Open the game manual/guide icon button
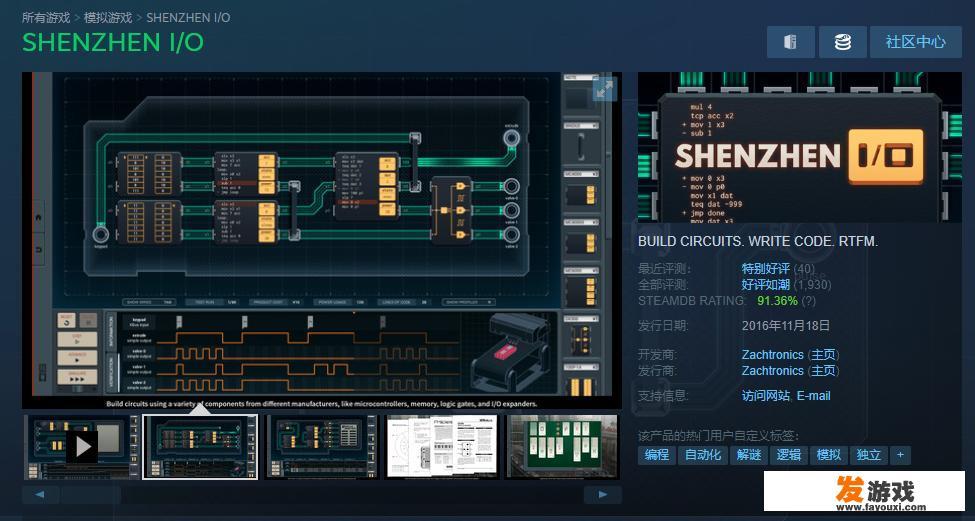This screenshot has width=975, height=521. point(790,42)
